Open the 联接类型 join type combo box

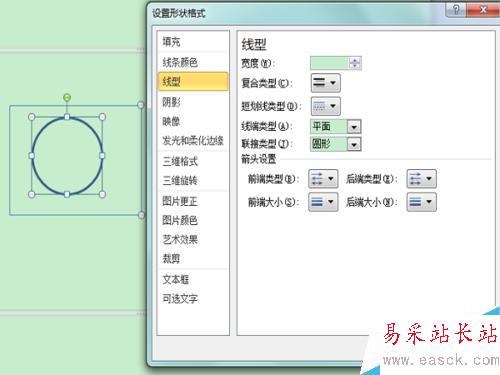(335, 144)
